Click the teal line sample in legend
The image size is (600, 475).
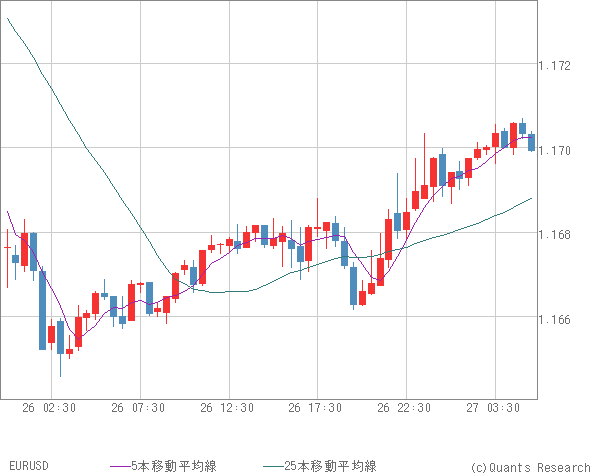click(x=274, y=466)
